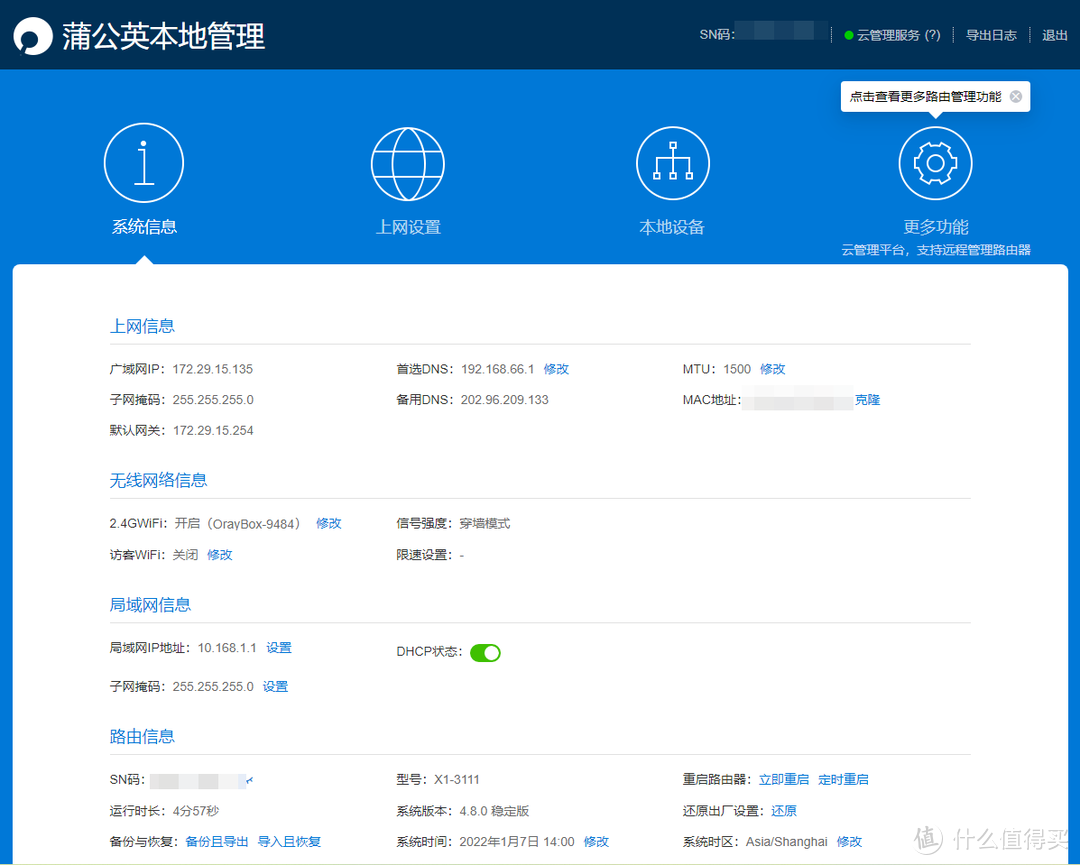Image resolution: width=1080 pixels, height=865 pixels.
Task: Modify 访客WiFi settings via 修改
Action: 219,554
